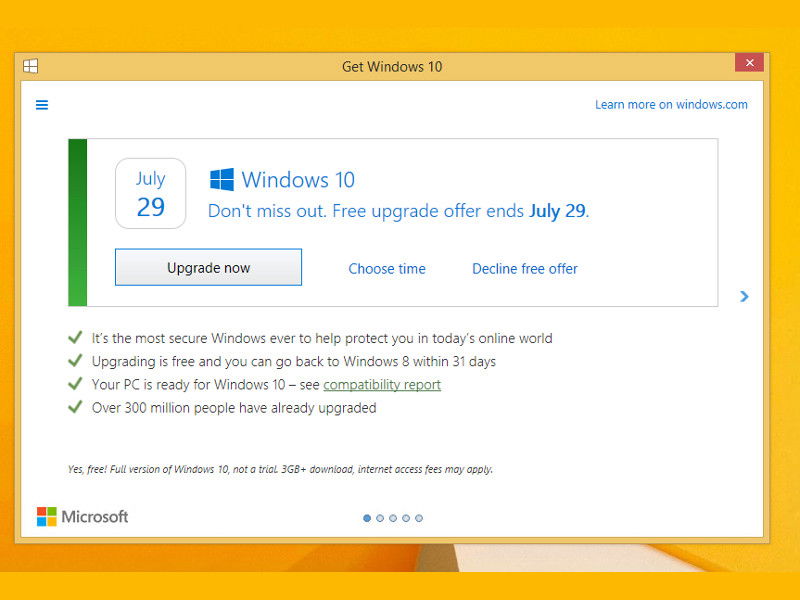Click the checkmark beside Over 300 million

(75, 407)
